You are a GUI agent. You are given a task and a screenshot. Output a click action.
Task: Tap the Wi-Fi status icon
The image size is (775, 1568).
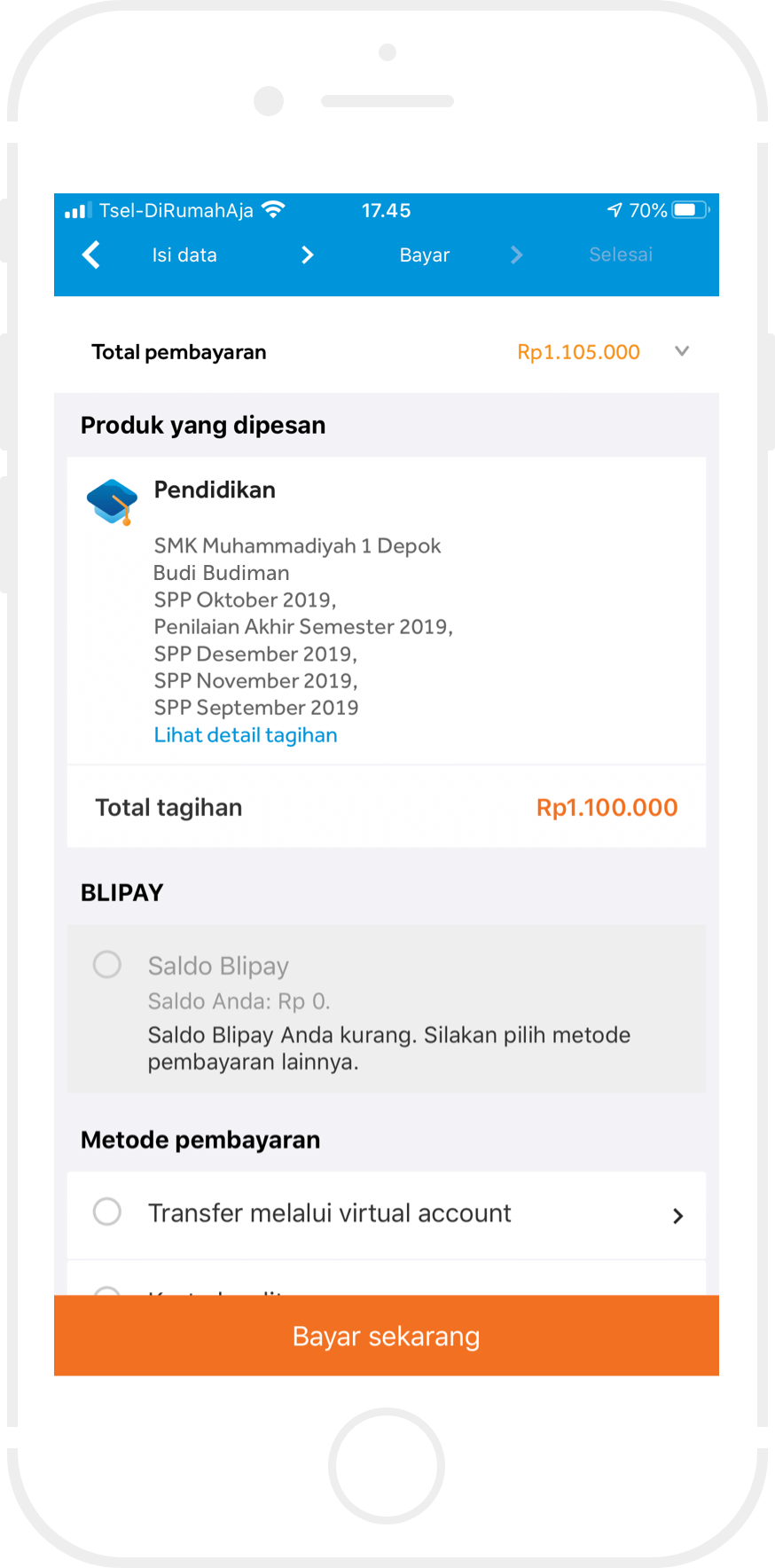pyautogui.click(x=274, y=210)
